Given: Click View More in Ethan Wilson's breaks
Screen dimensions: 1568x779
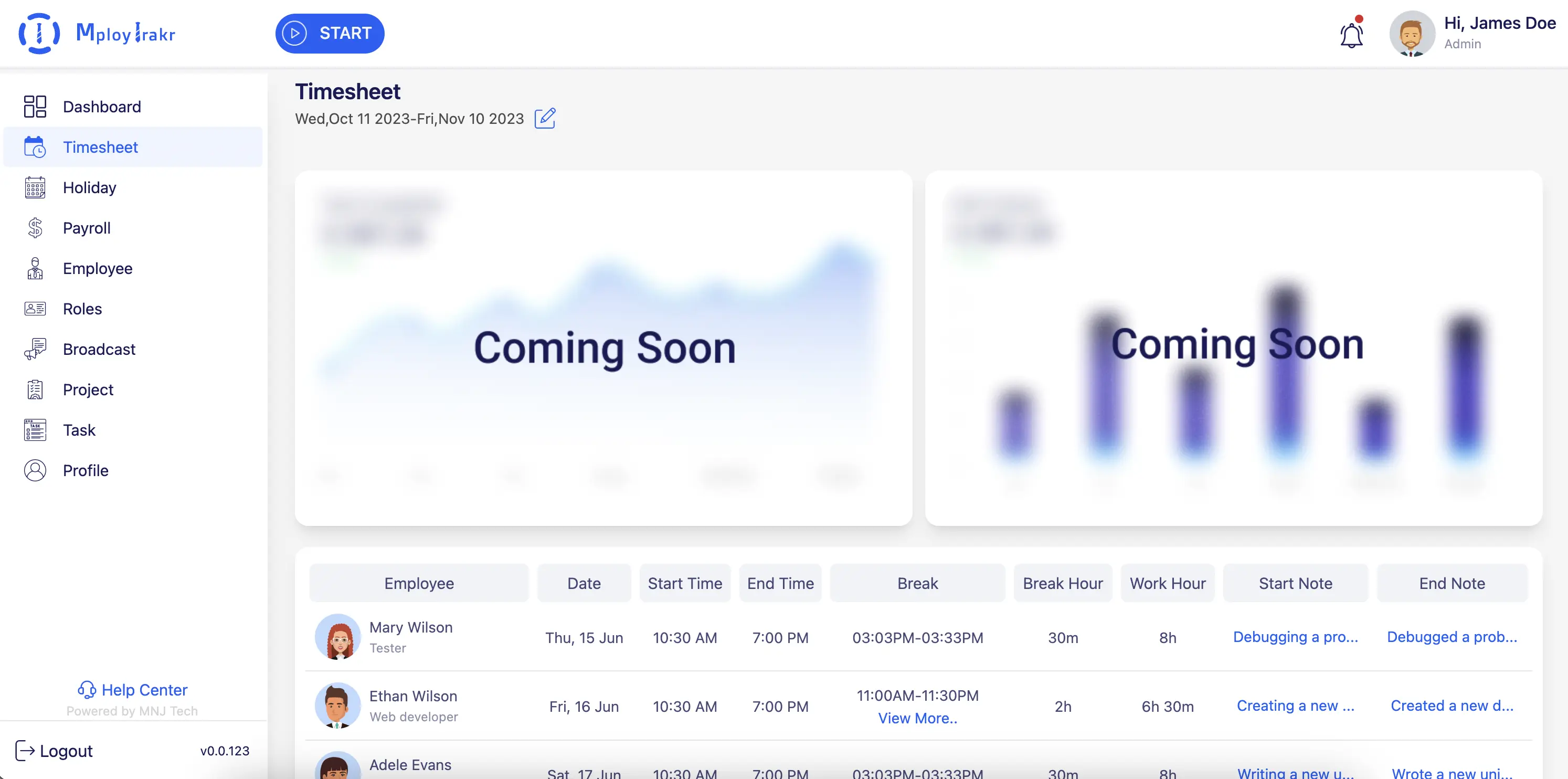Looking at the screenshot, I should tap(917, 718).
